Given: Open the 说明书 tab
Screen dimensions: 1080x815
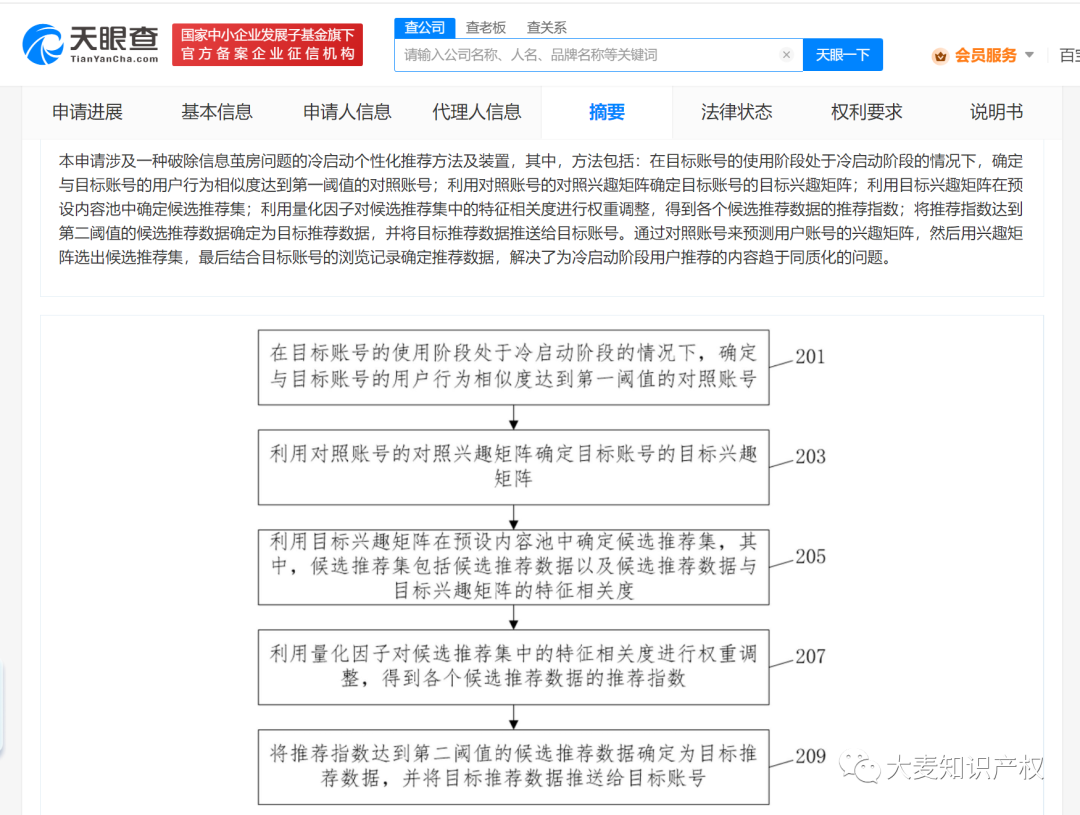Looking at the screenshot, I should coord(996,113).
